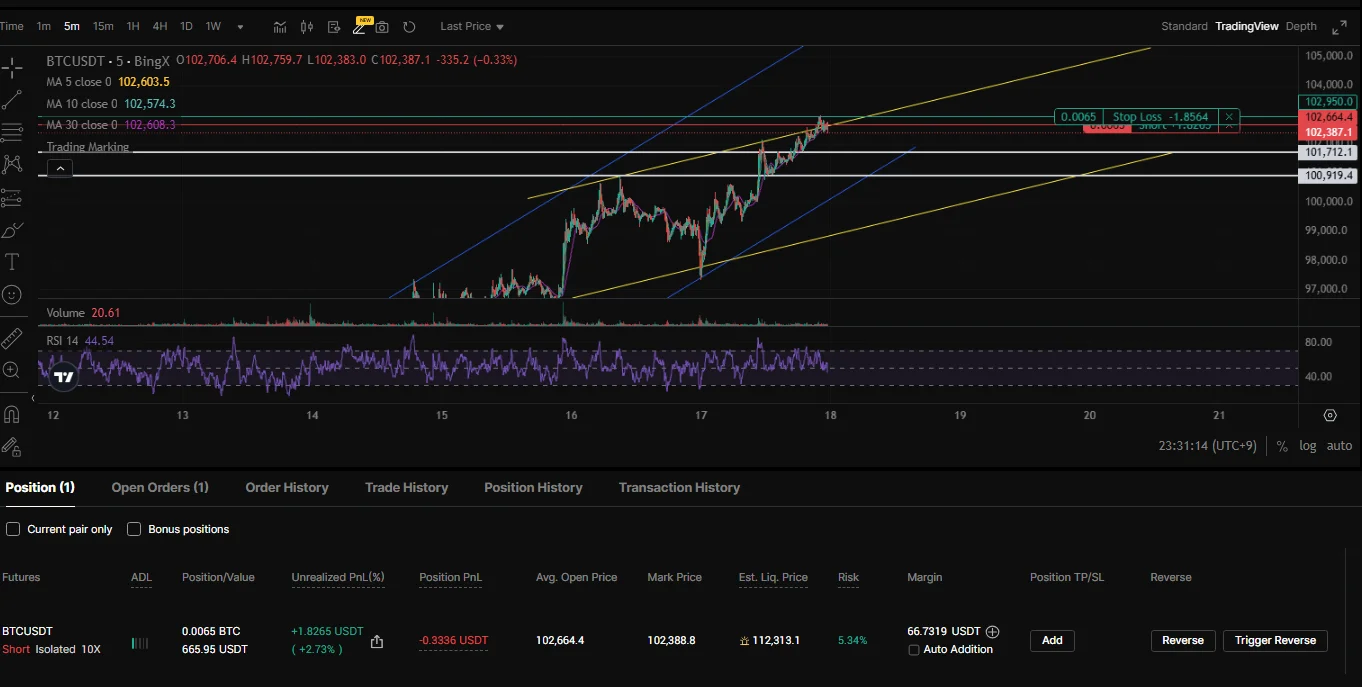Click the TradingView logo badge
This screenshot has height=687, width=1362.
64,377
